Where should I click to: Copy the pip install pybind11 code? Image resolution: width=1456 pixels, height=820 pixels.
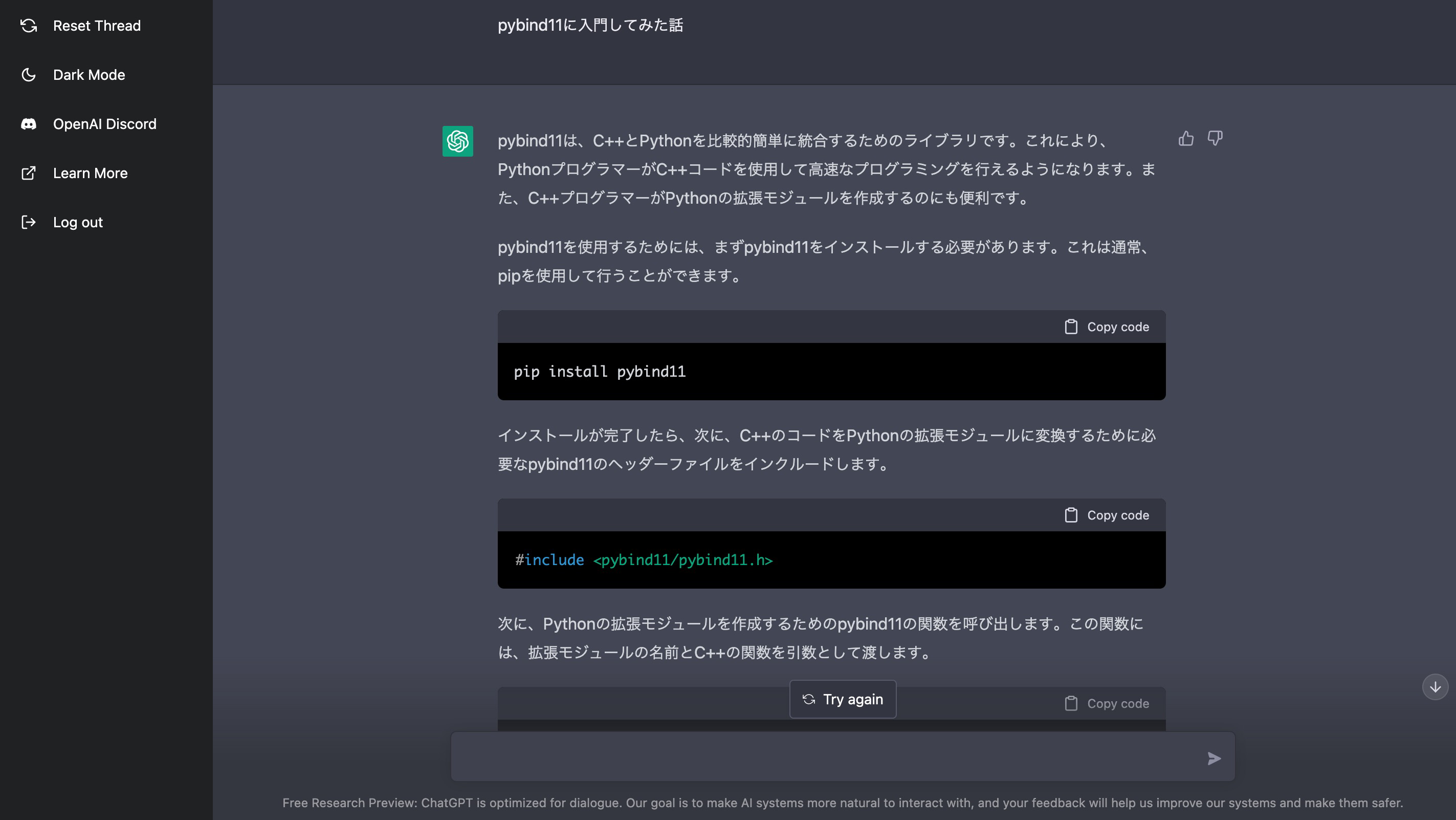[1107, 327]
